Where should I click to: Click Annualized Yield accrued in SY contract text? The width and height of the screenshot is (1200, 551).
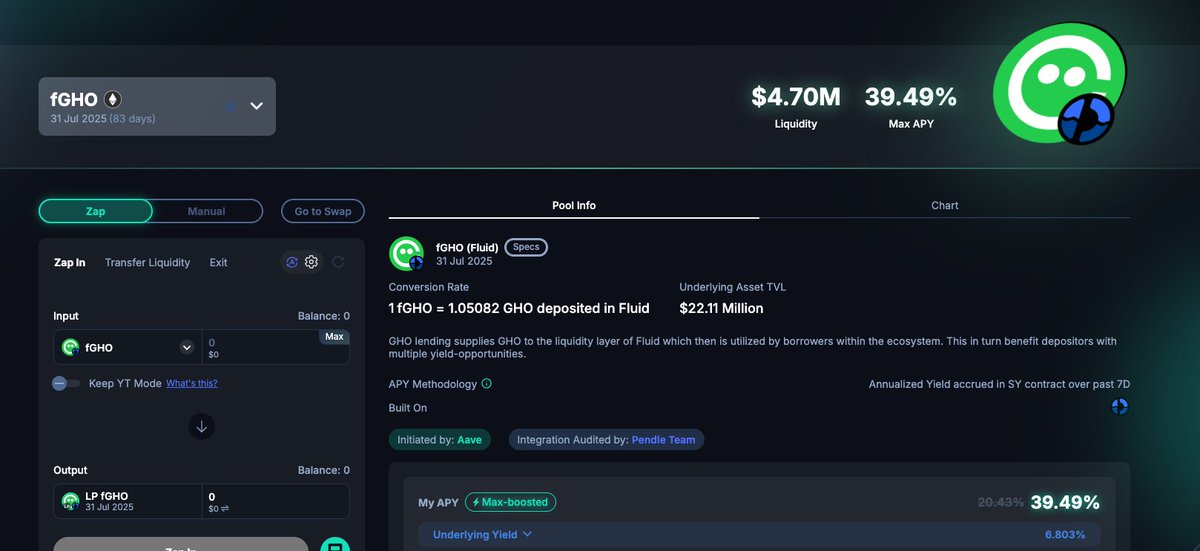point(999,384)
